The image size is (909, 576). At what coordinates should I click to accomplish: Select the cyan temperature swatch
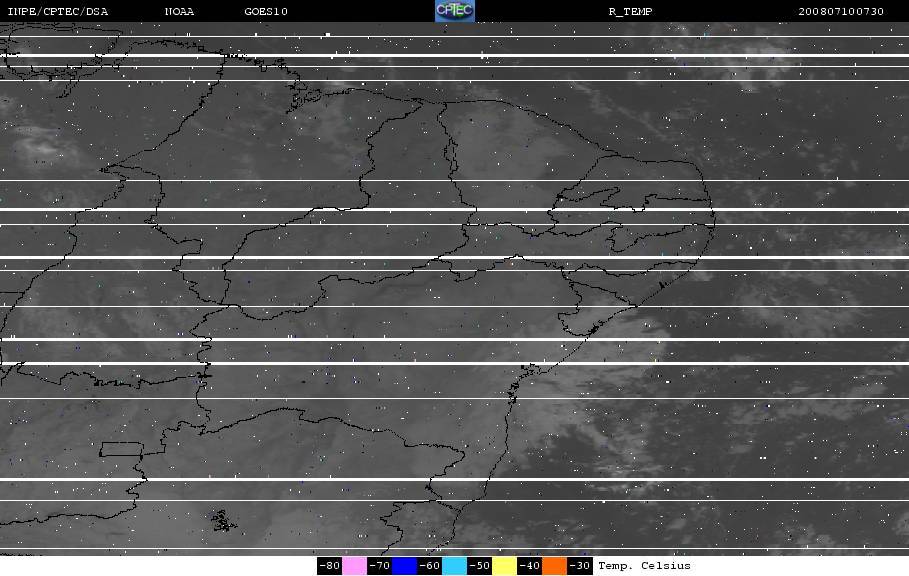pos(454,566)
